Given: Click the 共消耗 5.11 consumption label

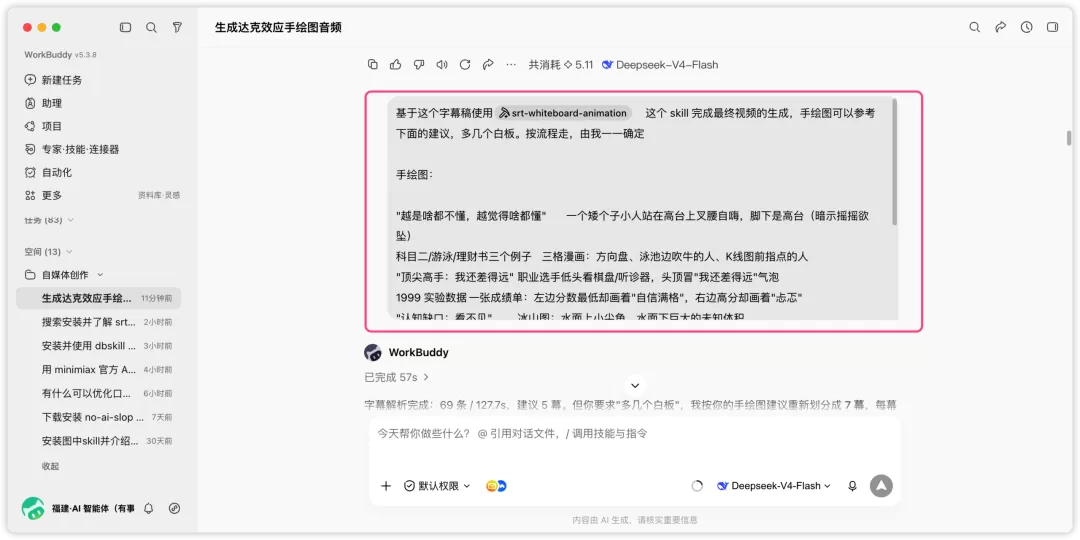Looking at the screenshot, I should [561, 65].
